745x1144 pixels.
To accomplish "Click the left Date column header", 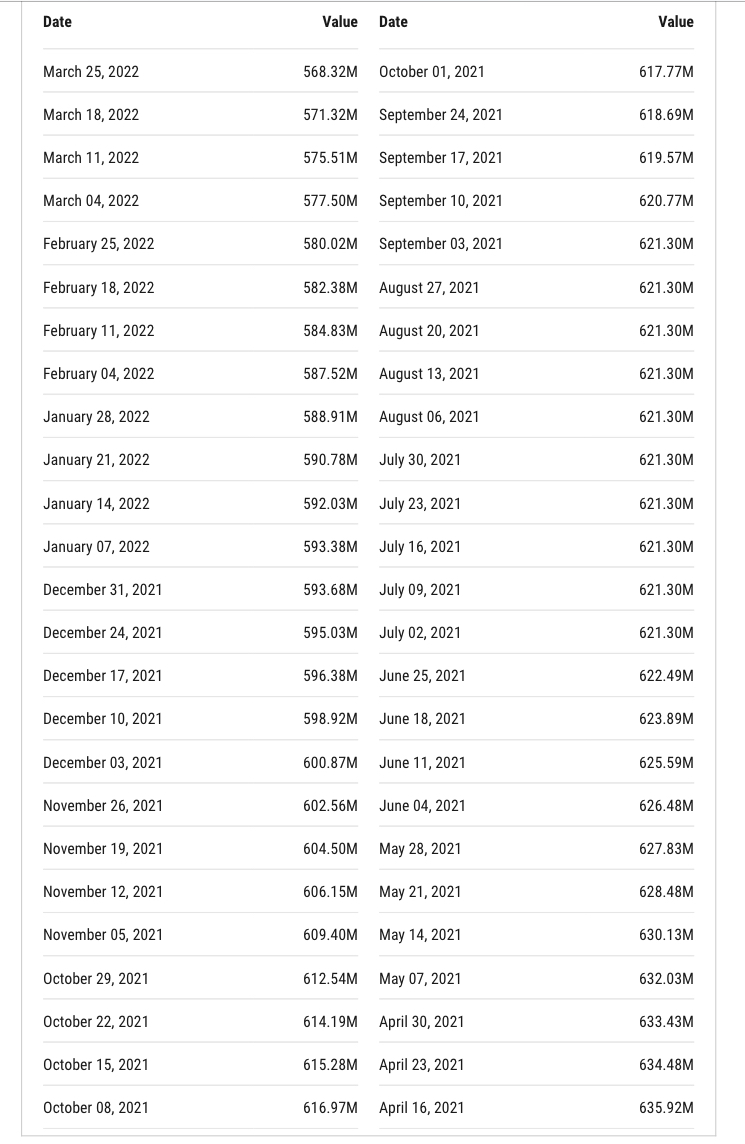I will tap(57, 22).
